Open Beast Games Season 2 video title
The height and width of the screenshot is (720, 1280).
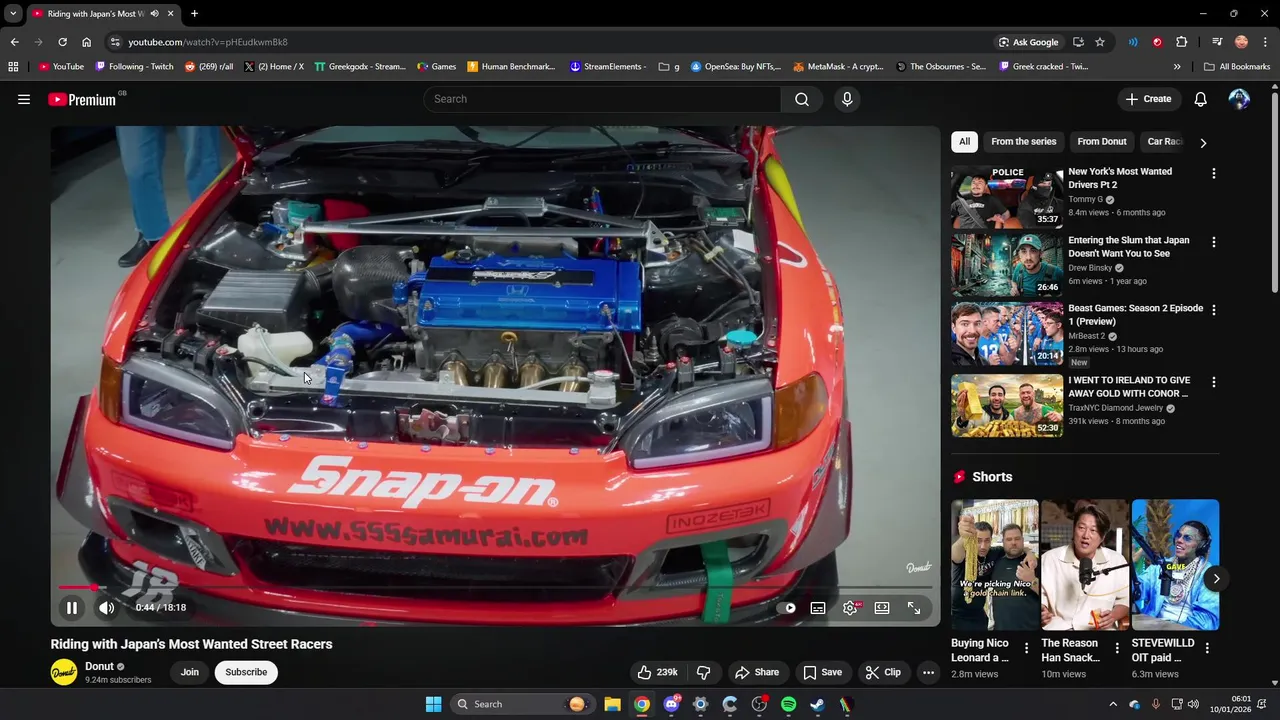tap(1136, 314)
